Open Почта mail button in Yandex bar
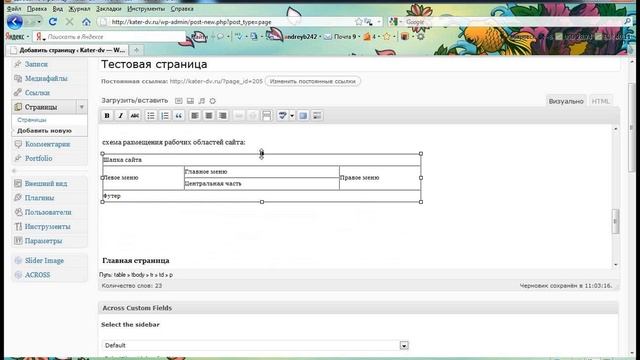Image resolution: width=640 pixels, height=360 pixels. point(341,37)
